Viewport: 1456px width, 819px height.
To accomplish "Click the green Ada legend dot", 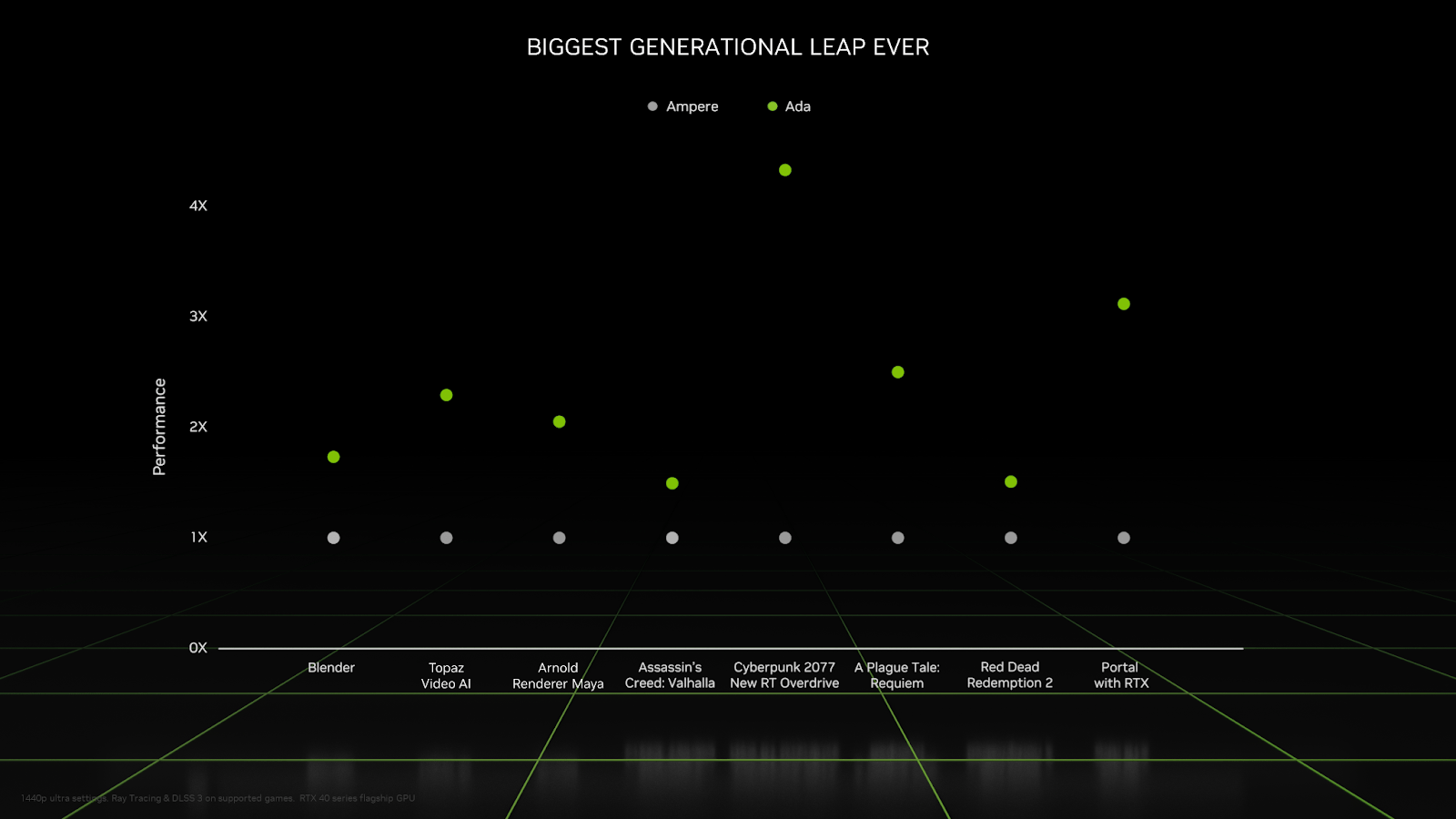I will (x=773, y=106).
